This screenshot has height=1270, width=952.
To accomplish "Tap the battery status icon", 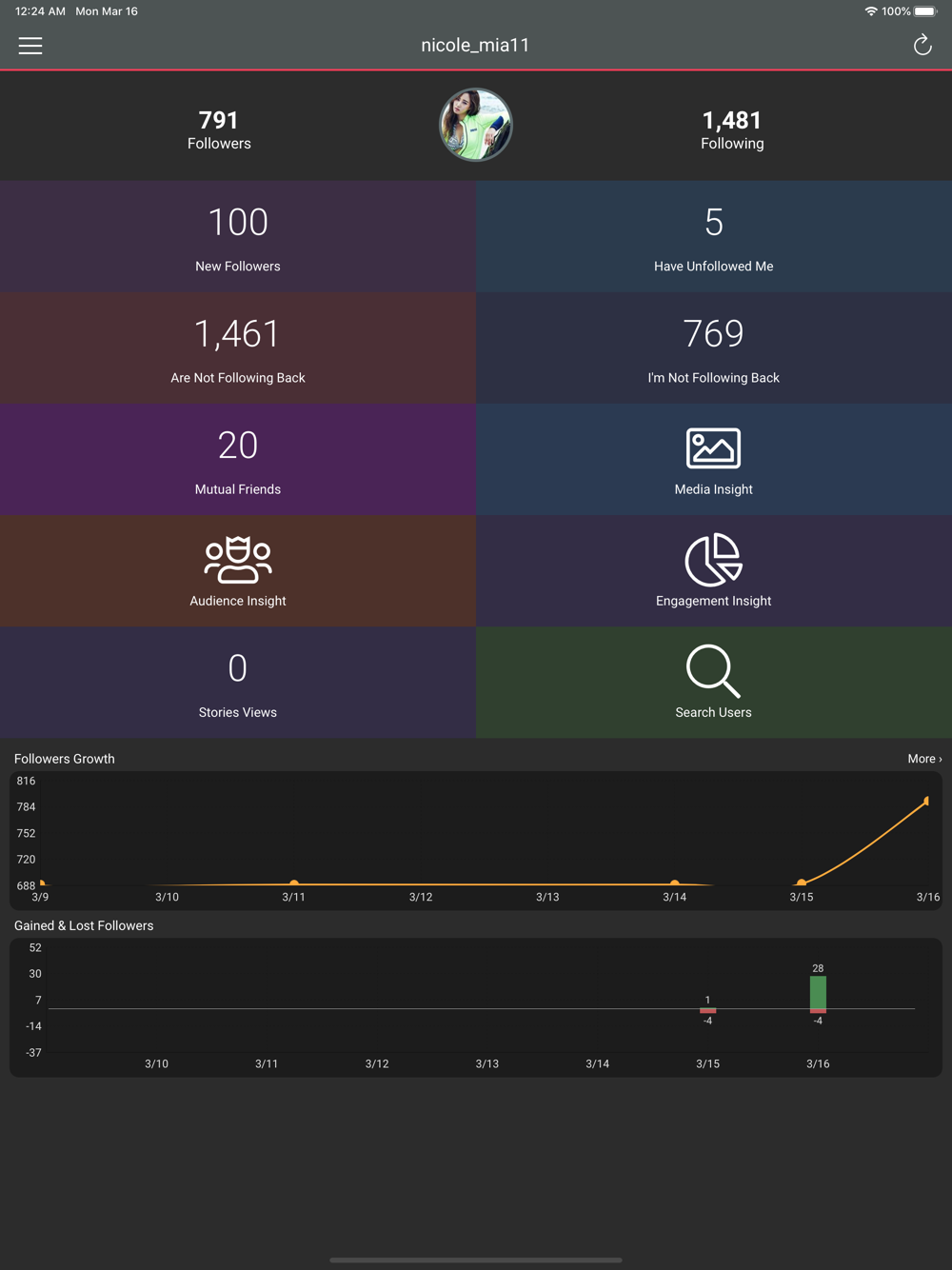I will [925, 11].
